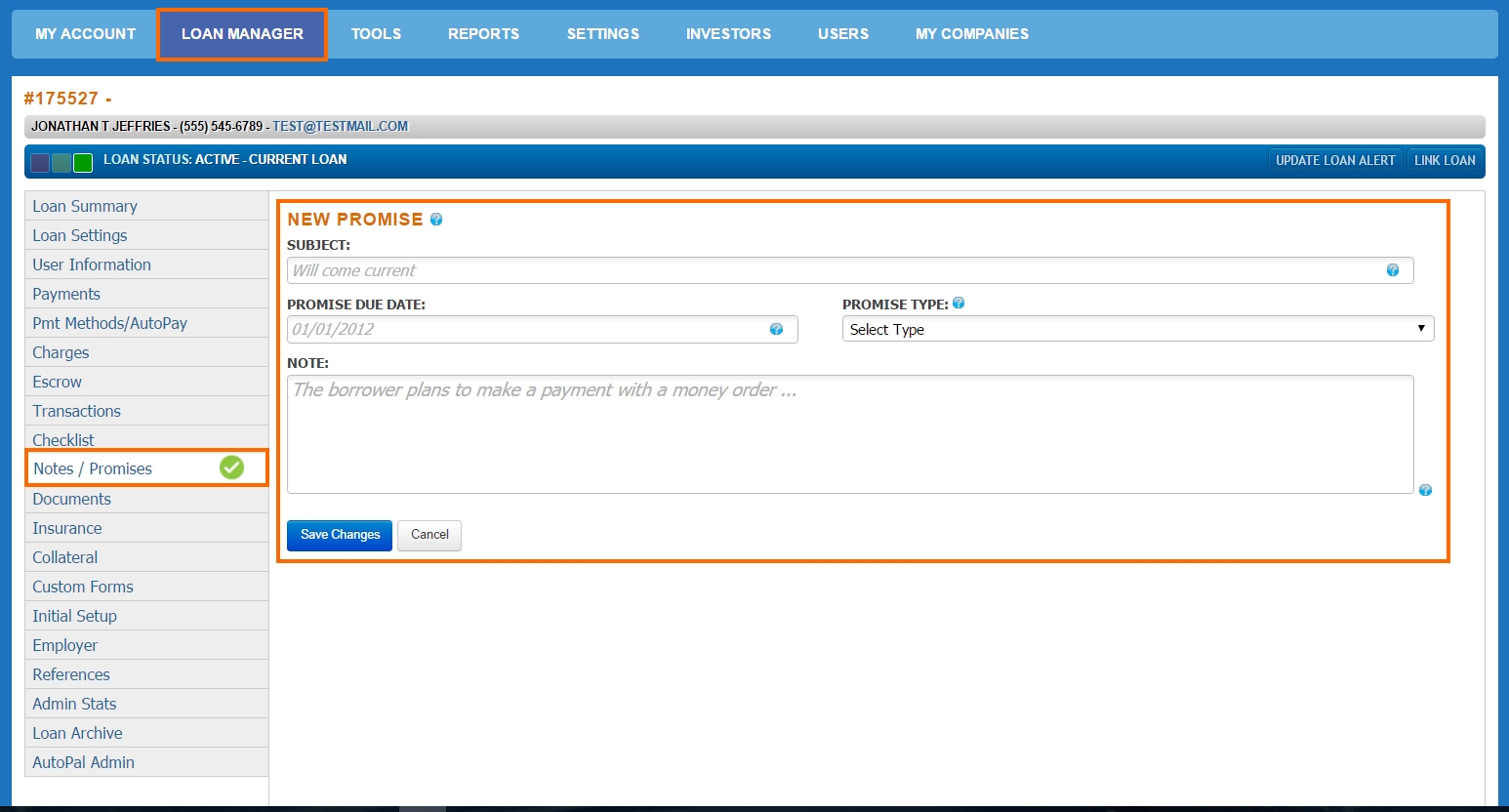Open Loan Archive in the sidebar

pyautogui.click(x=146, y=733)
